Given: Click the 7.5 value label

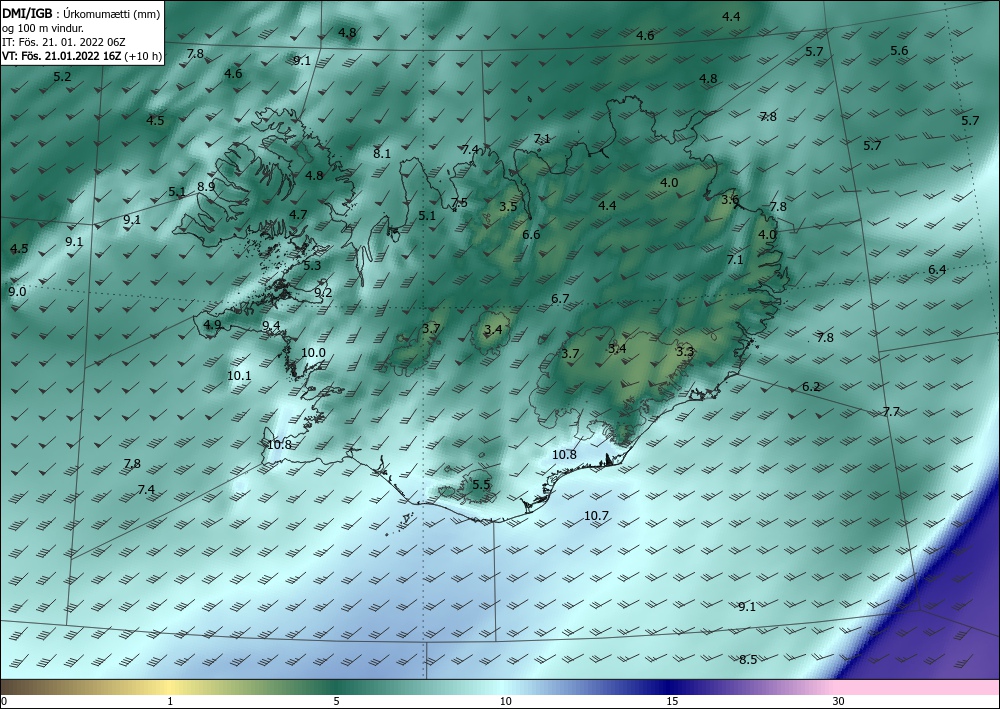Looking at the screenshot, I should [459, 202].
